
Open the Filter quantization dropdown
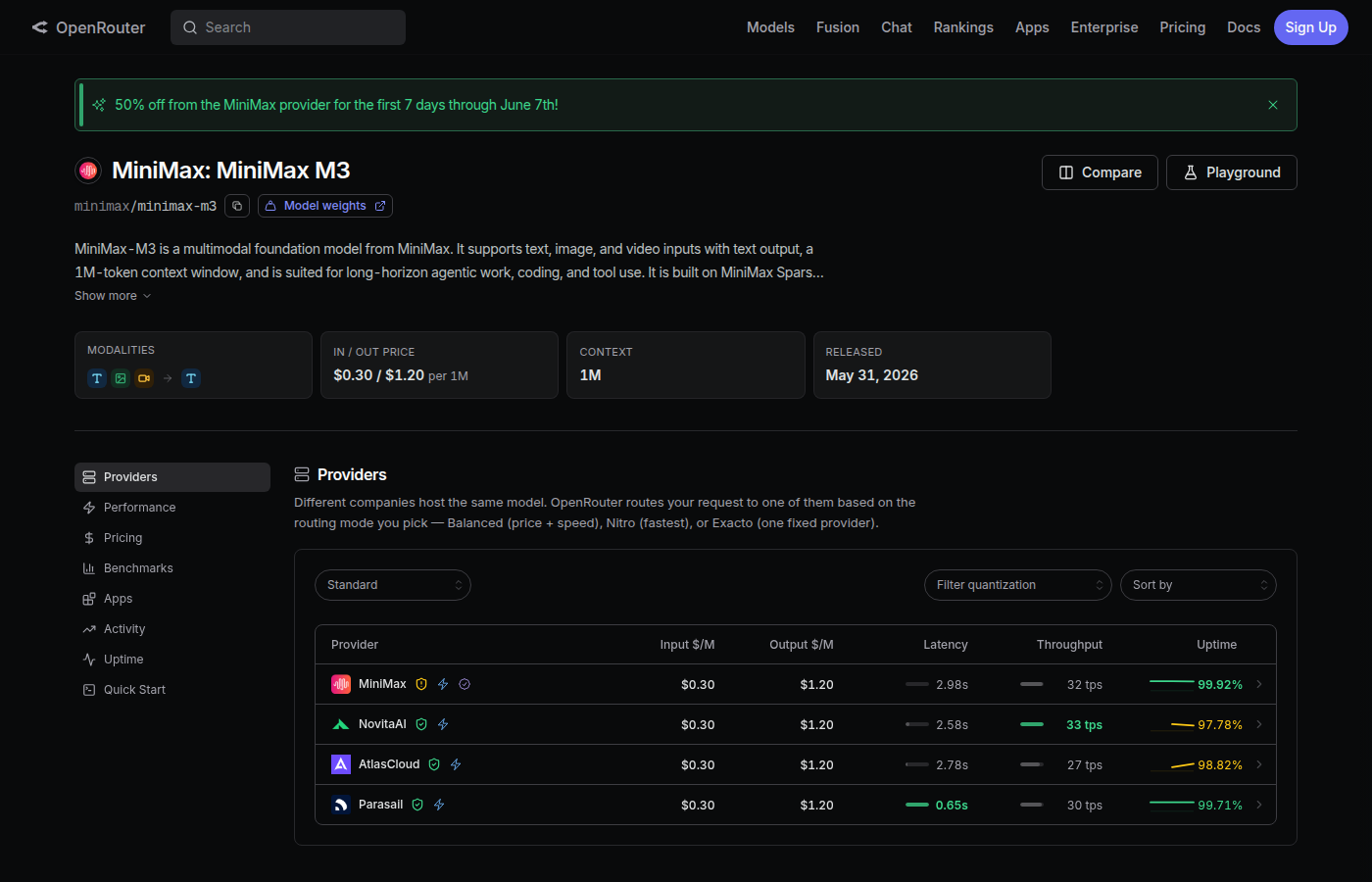(1018, 585)
